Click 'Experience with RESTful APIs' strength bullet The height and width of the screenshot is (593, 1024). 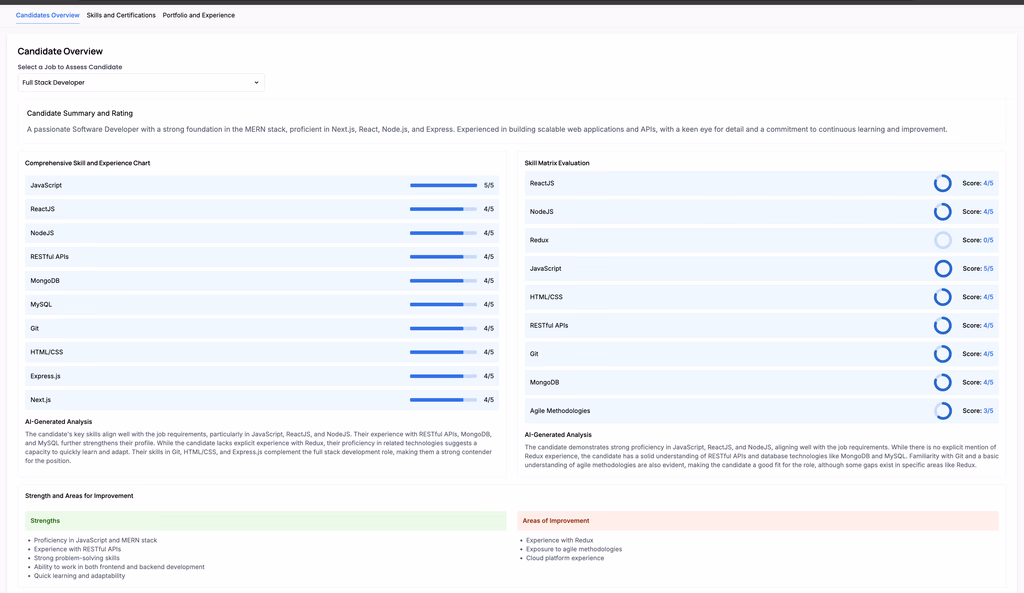click(x=77, y=549)
